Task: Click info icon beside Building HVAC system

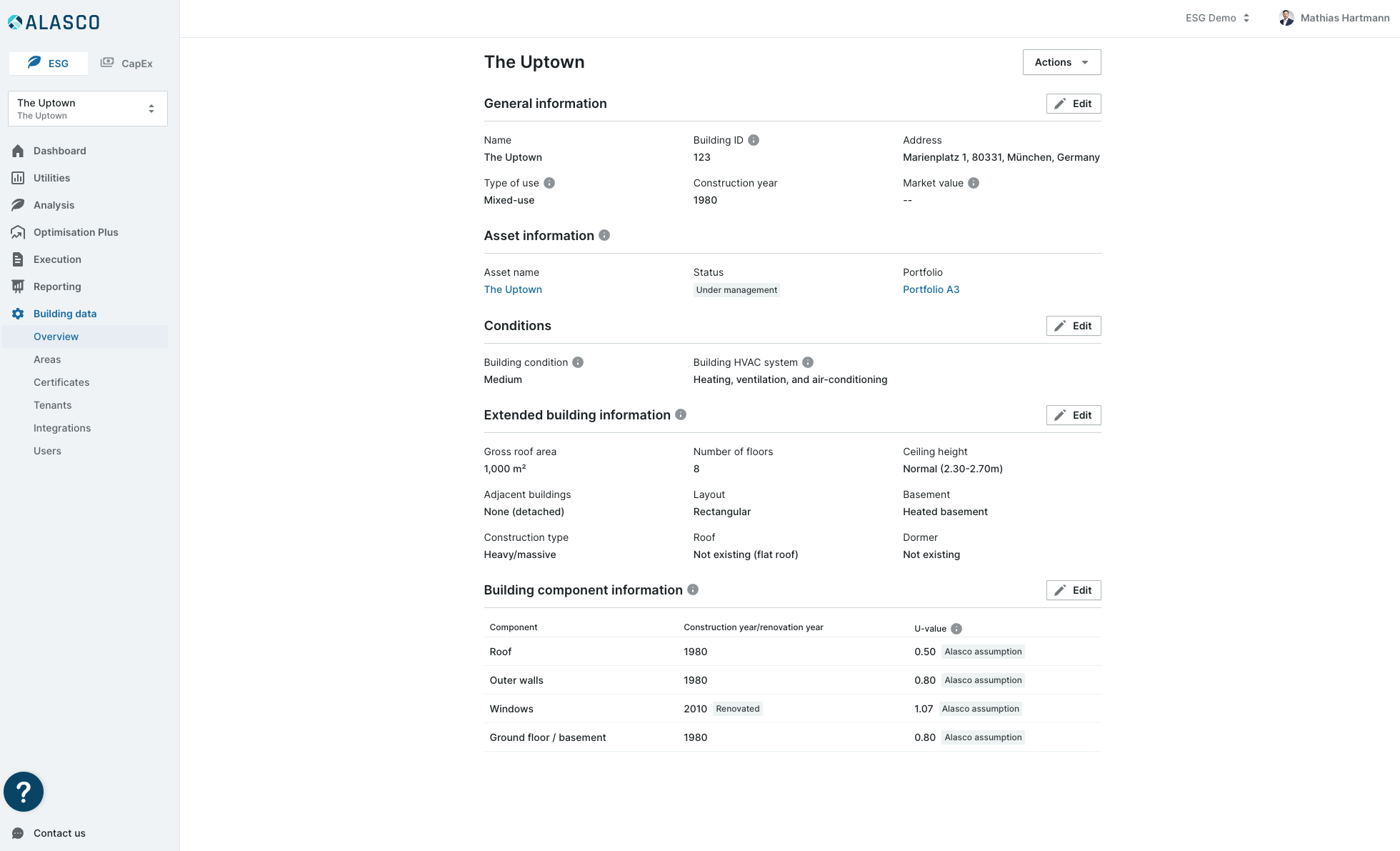Action: pos(808,362)
